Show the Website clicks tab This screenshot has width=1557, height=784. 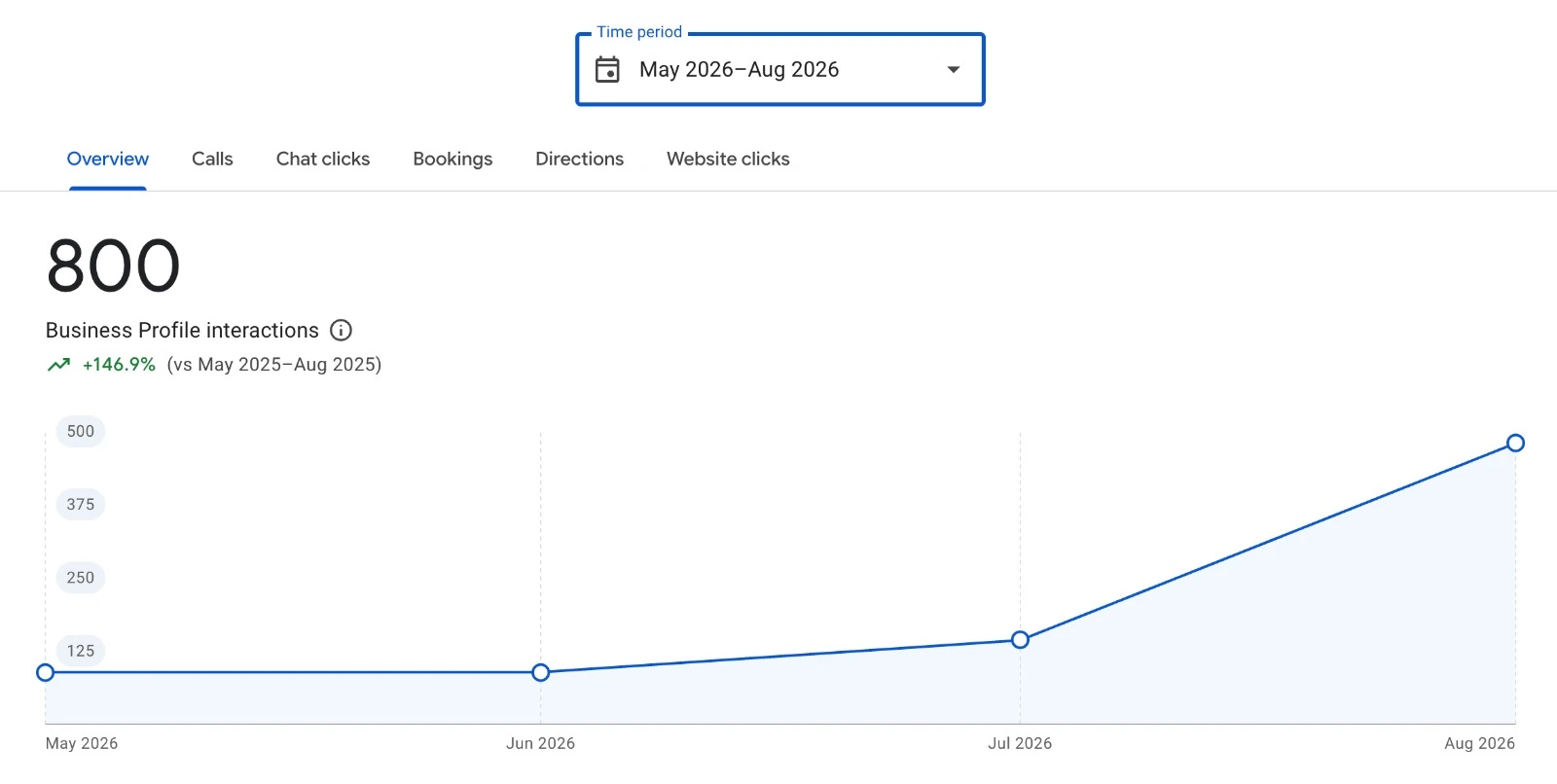point(728,159)
